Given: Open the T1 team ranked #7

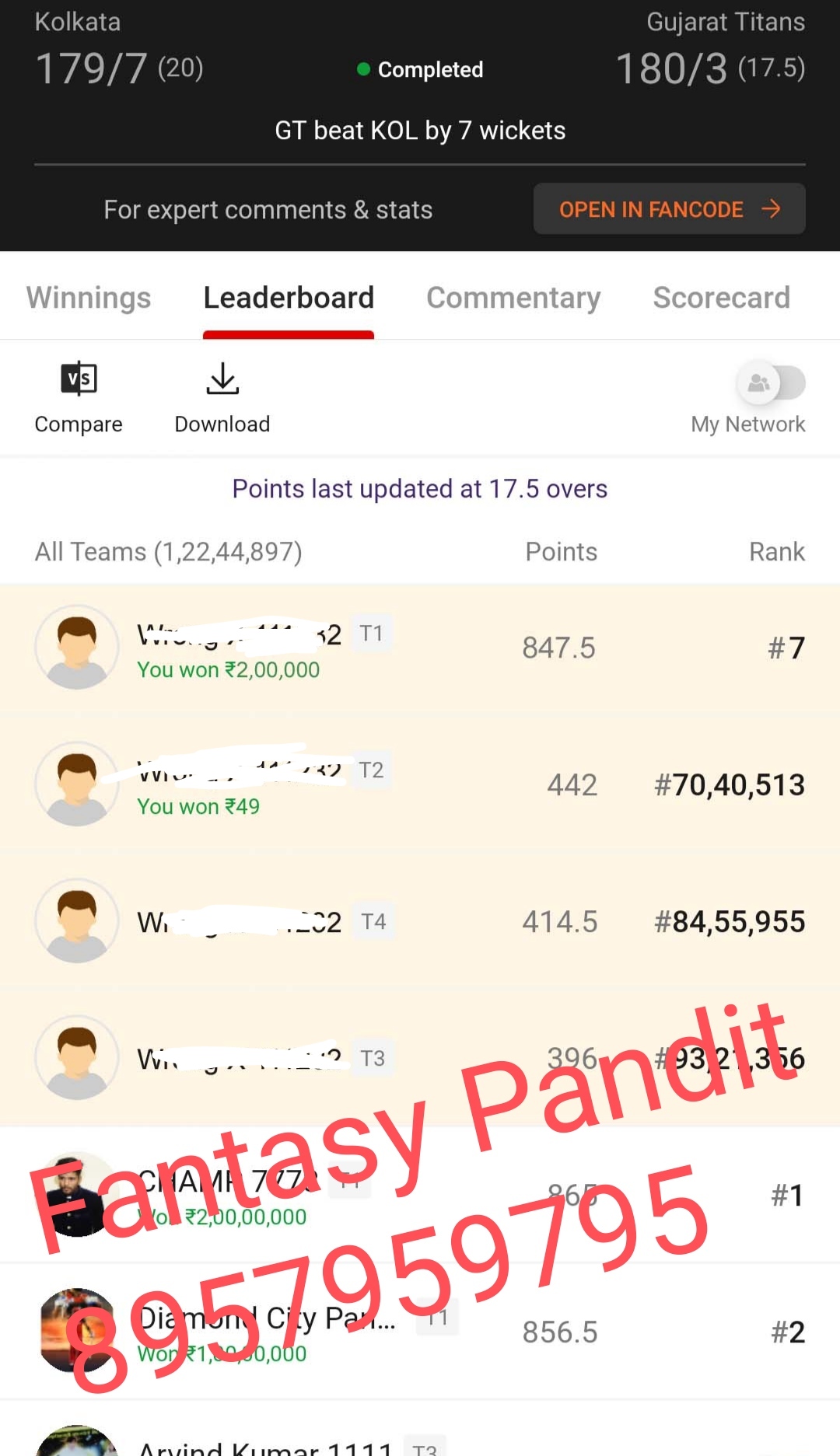Looking at the screenshot, I should pos(420,649).
